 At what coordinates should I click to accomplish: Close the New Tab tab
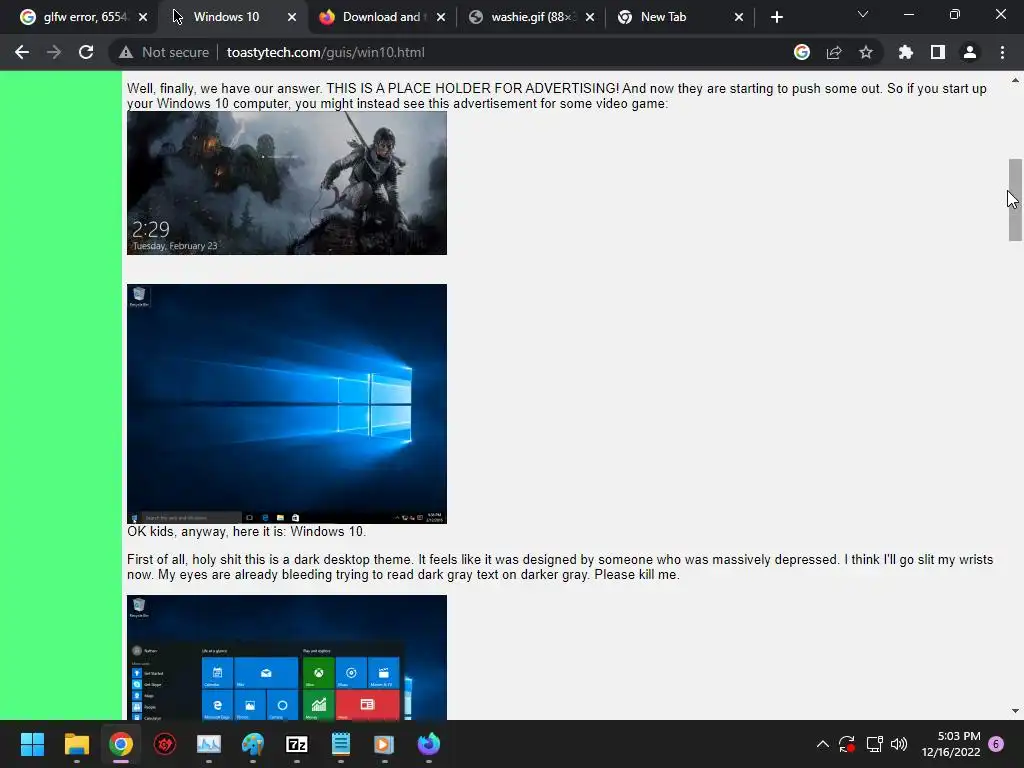(739, 17)
